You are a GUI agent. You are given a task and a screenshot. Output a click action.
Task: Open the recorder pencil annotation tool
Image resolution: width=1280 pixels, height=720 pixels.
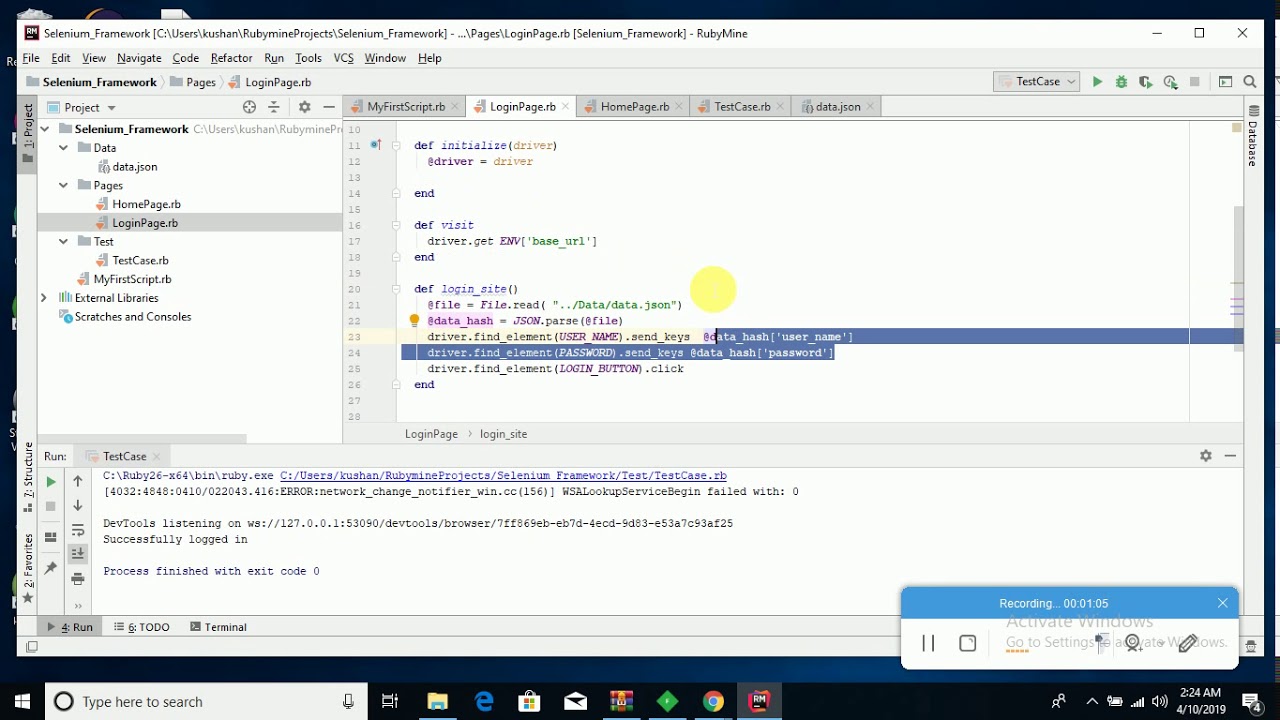pos(1188,643)
